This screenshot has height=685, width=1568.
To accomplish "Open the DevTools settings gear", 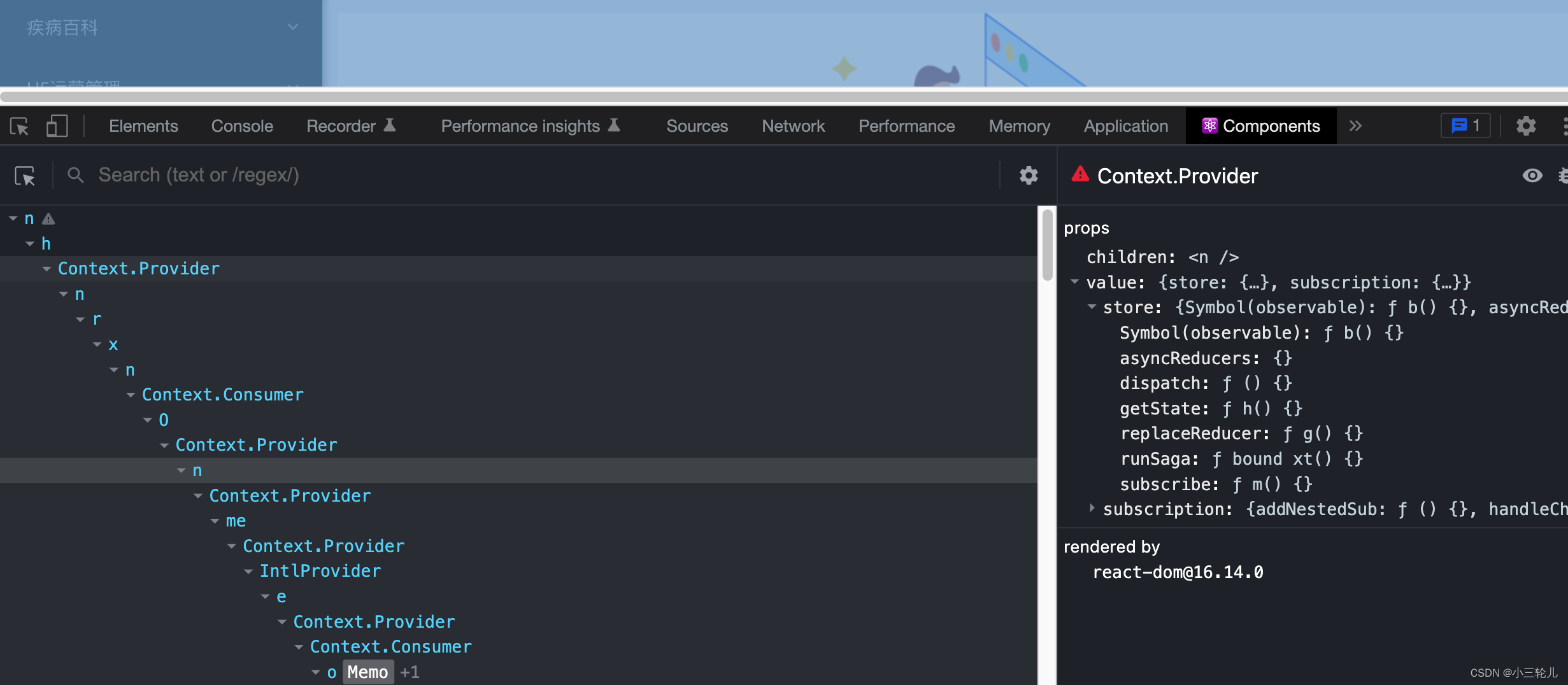I will pos(1526,125).
